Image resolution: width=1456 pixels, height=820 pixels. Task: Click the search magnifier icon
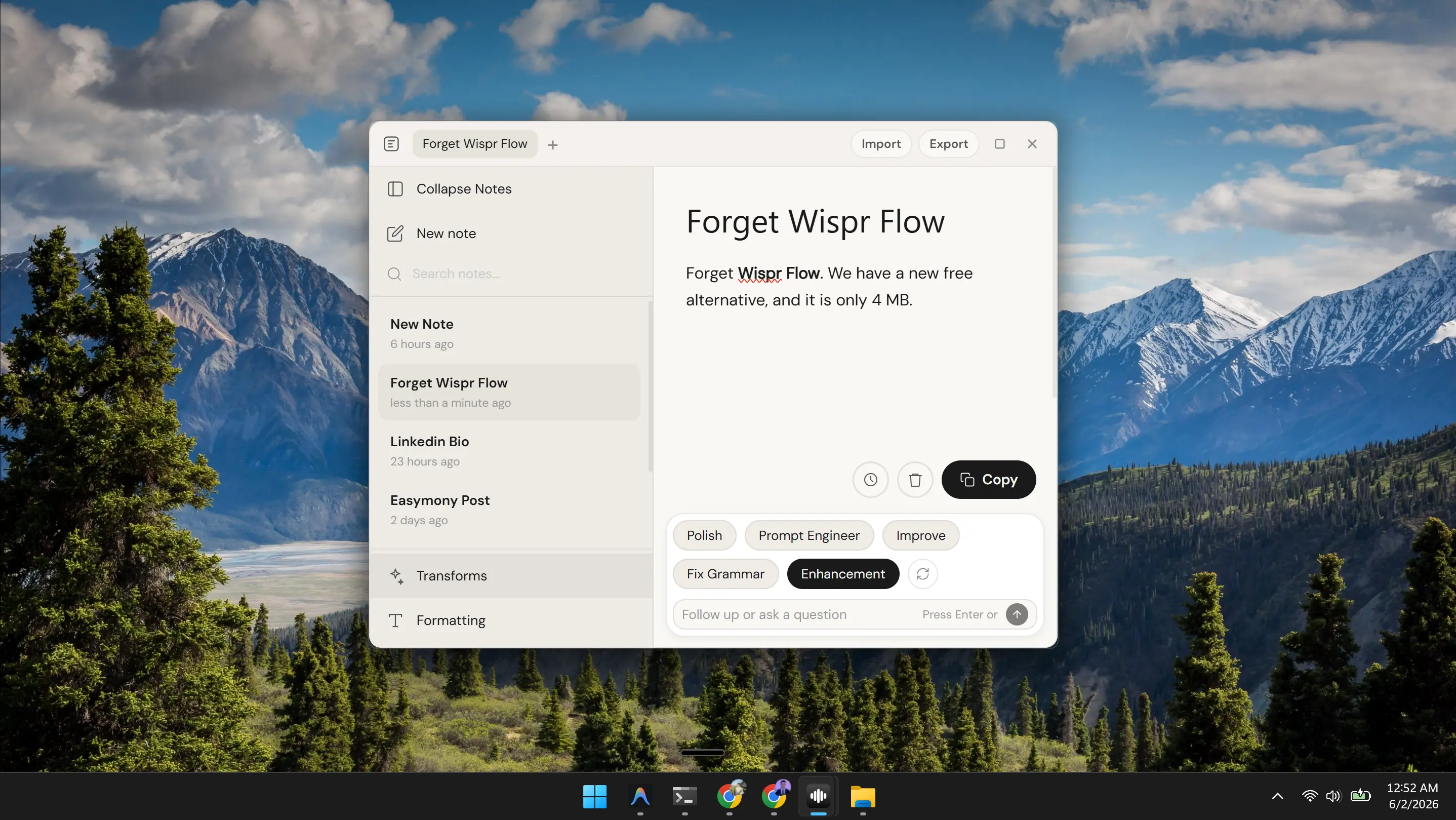point(394,275)
